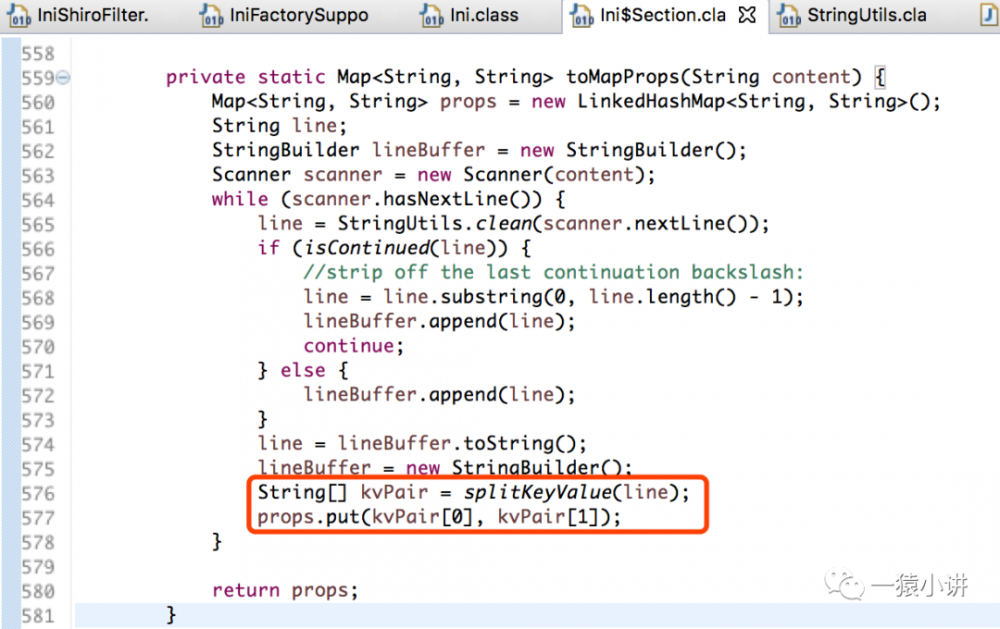Click the partially visible J file tab icon
1000x629 pixels.
989,15
